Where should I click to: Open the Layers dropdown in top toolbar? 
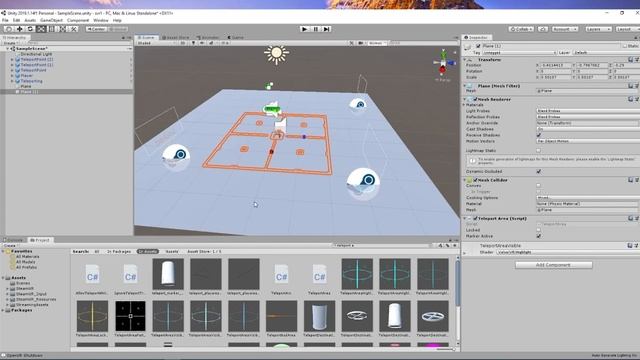[598, 29]
